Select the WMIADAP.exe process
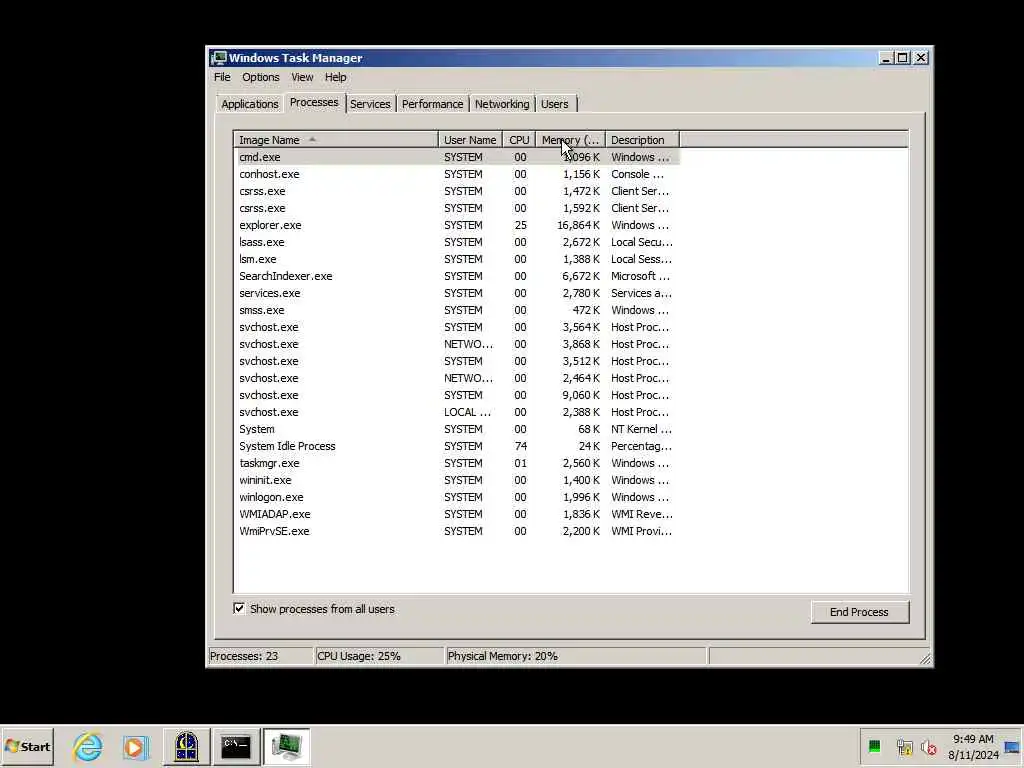The width and height of the screenshot is (1024, 768). (x=456, y=514)
